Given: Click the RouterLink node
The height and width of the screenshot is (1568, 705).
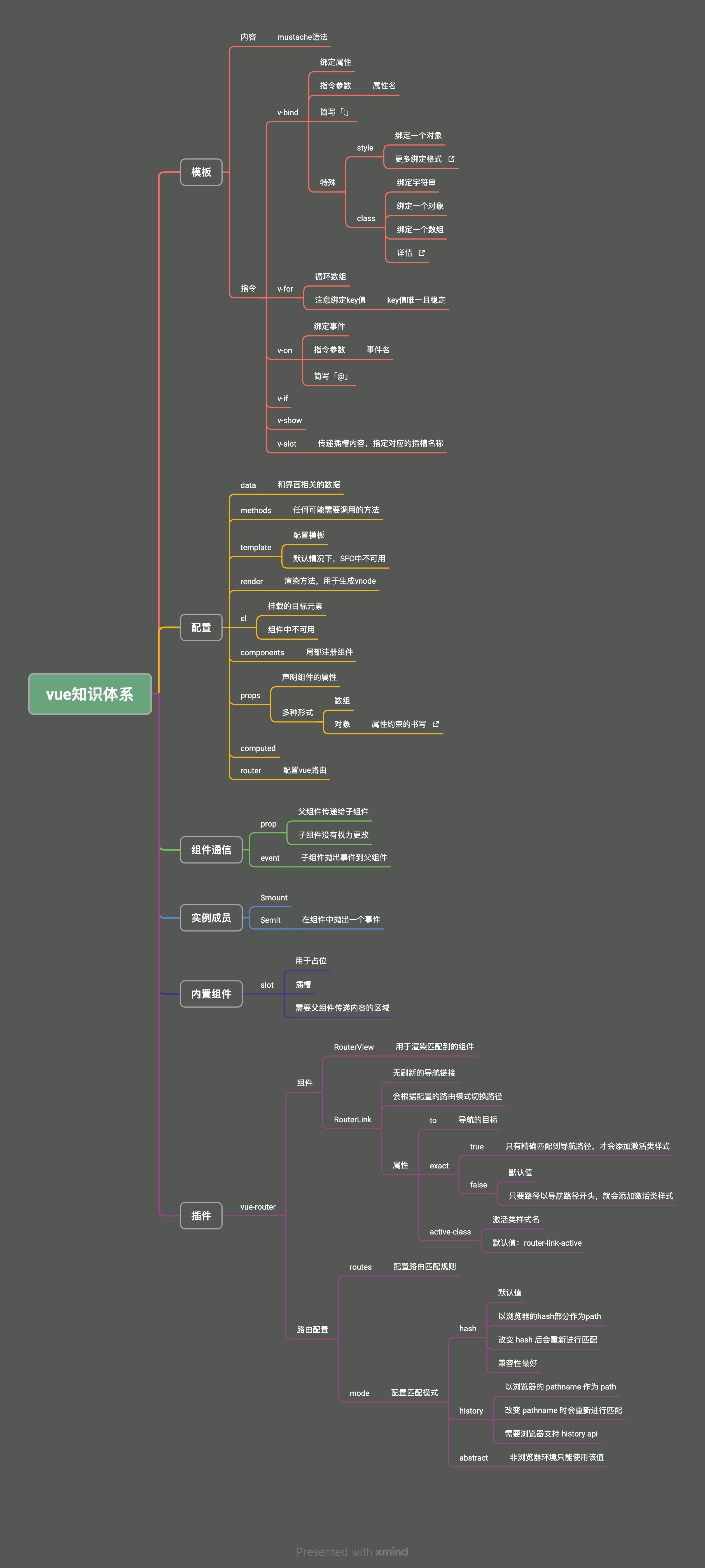Looking at the screenshot, I should click(353, 1119).
